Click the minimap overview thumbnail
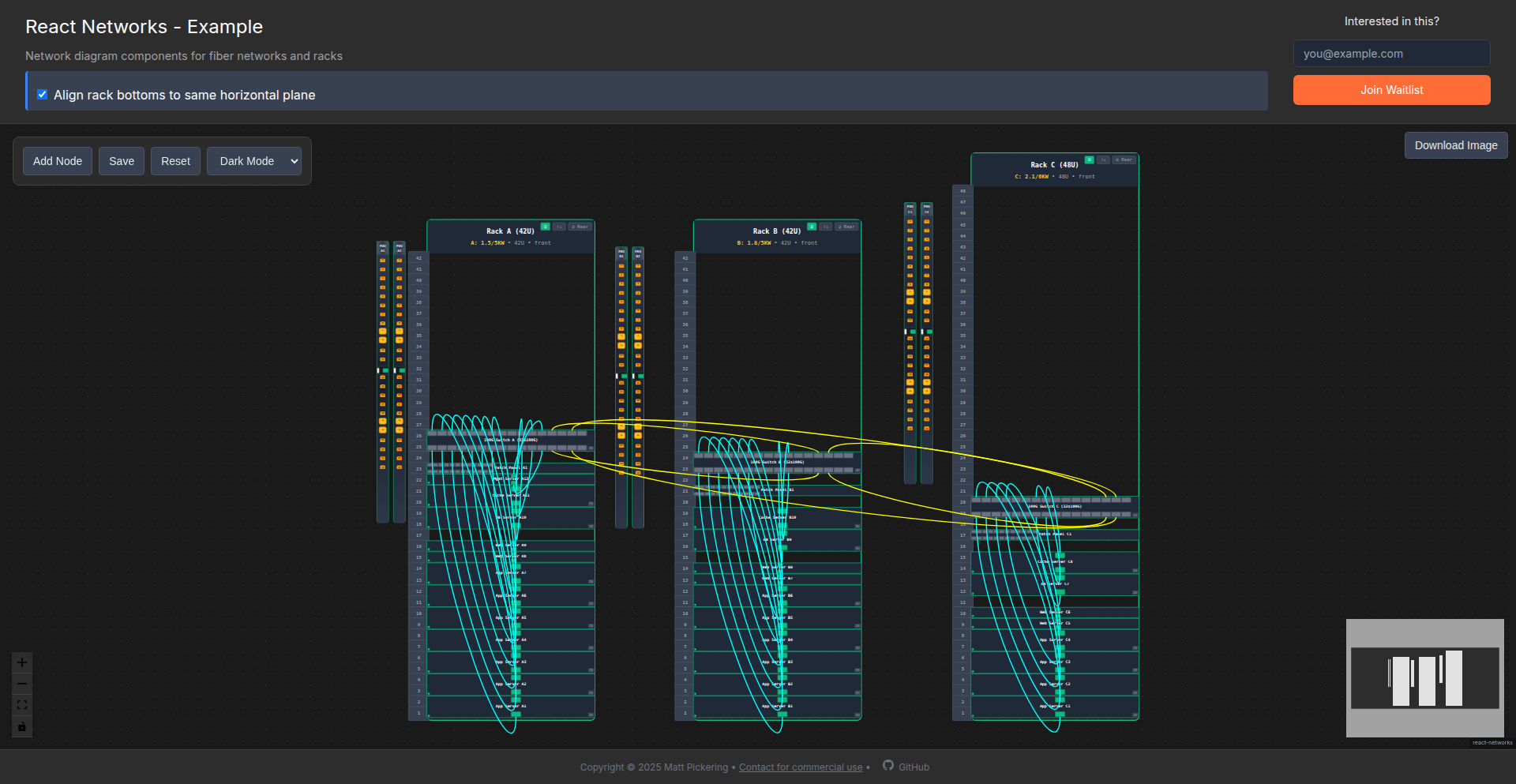This screenshot has height=784, width=1516. point(1424,678)
